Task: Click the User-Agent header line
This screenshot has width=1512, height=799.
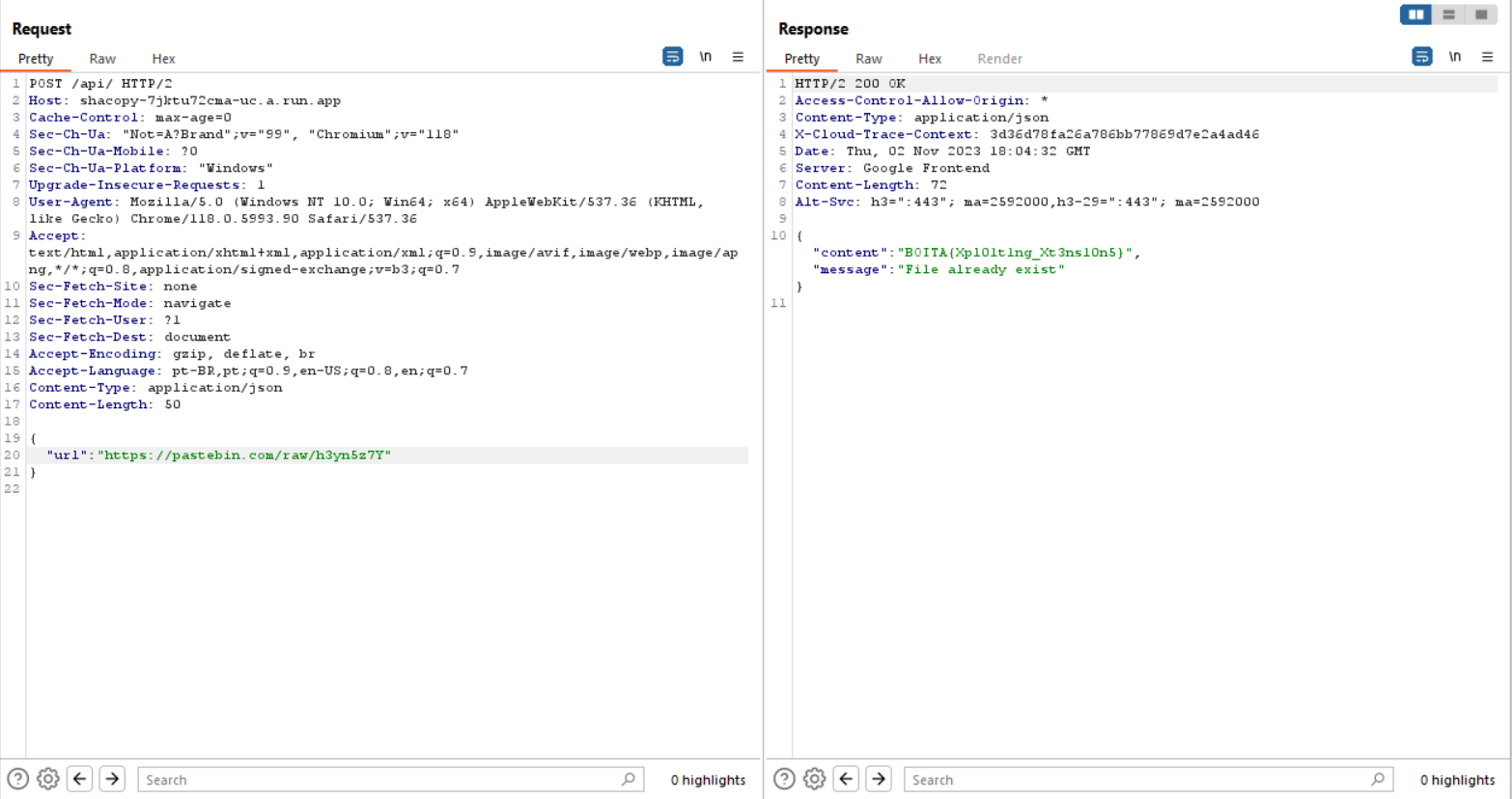Action: pos(367,210)
